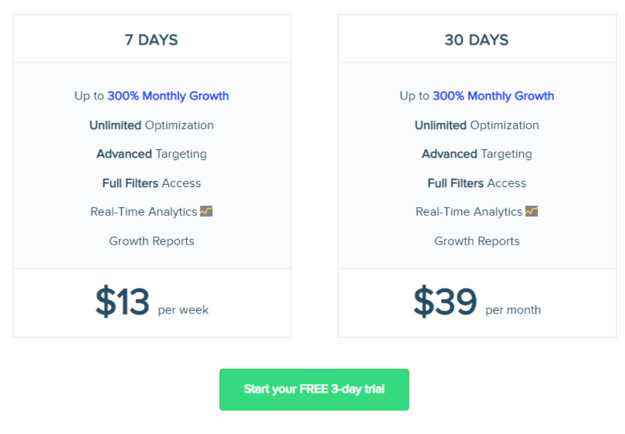This screenshot has width=625, height=434.
Task: Click Growth Reports in the 7 Days plan
Action: pos(151,241)
